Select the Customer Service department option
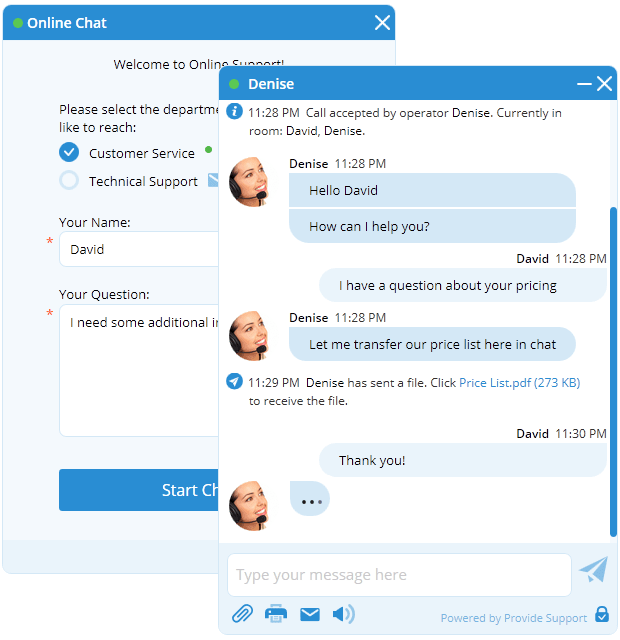Image resolution: width=620 pixels, height=640 pixels. pyautogui.click(x=69, y=152)
